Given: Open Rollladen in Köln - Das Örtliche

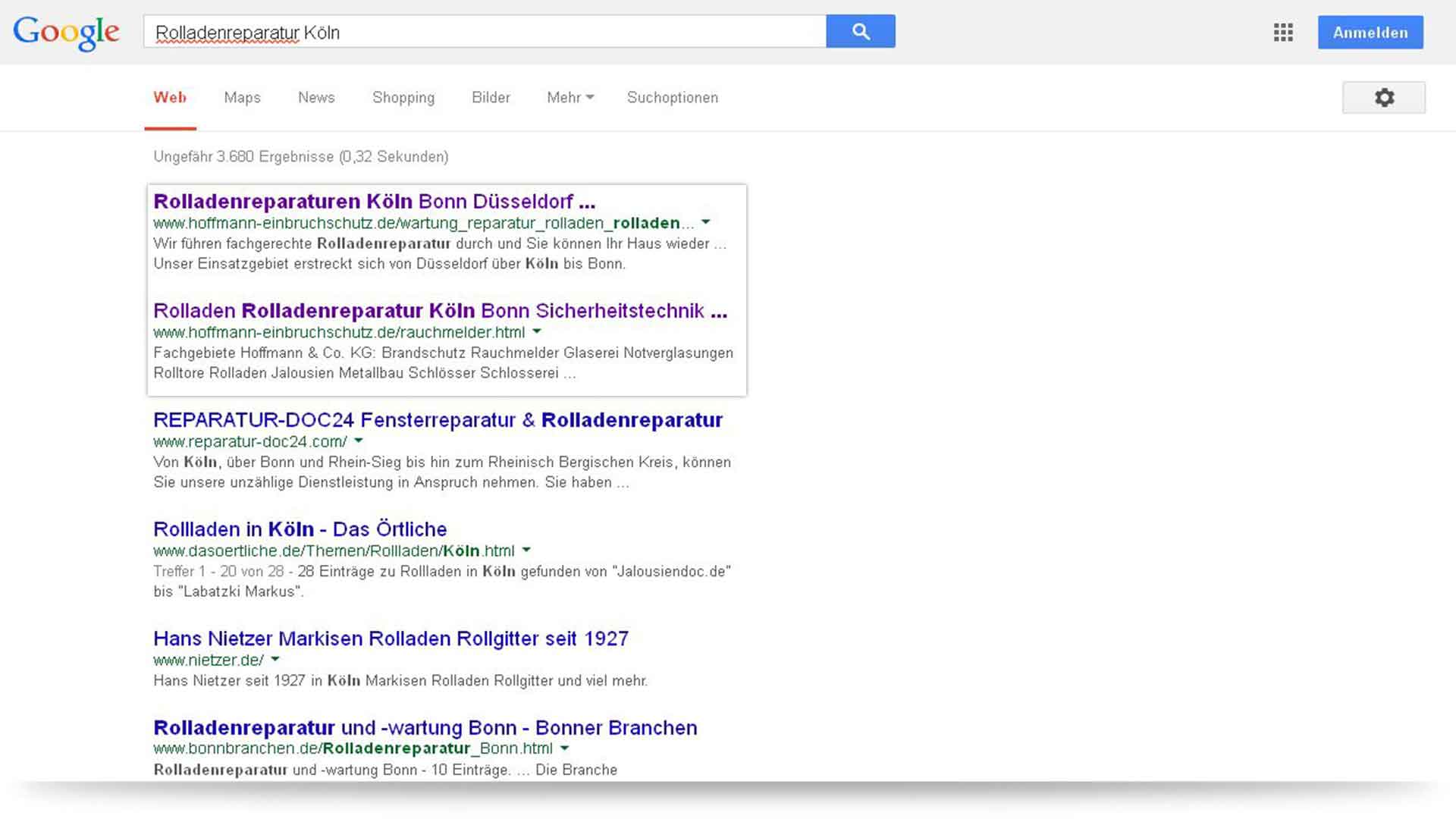Looking at the screenshot, I should coord(300,529).
